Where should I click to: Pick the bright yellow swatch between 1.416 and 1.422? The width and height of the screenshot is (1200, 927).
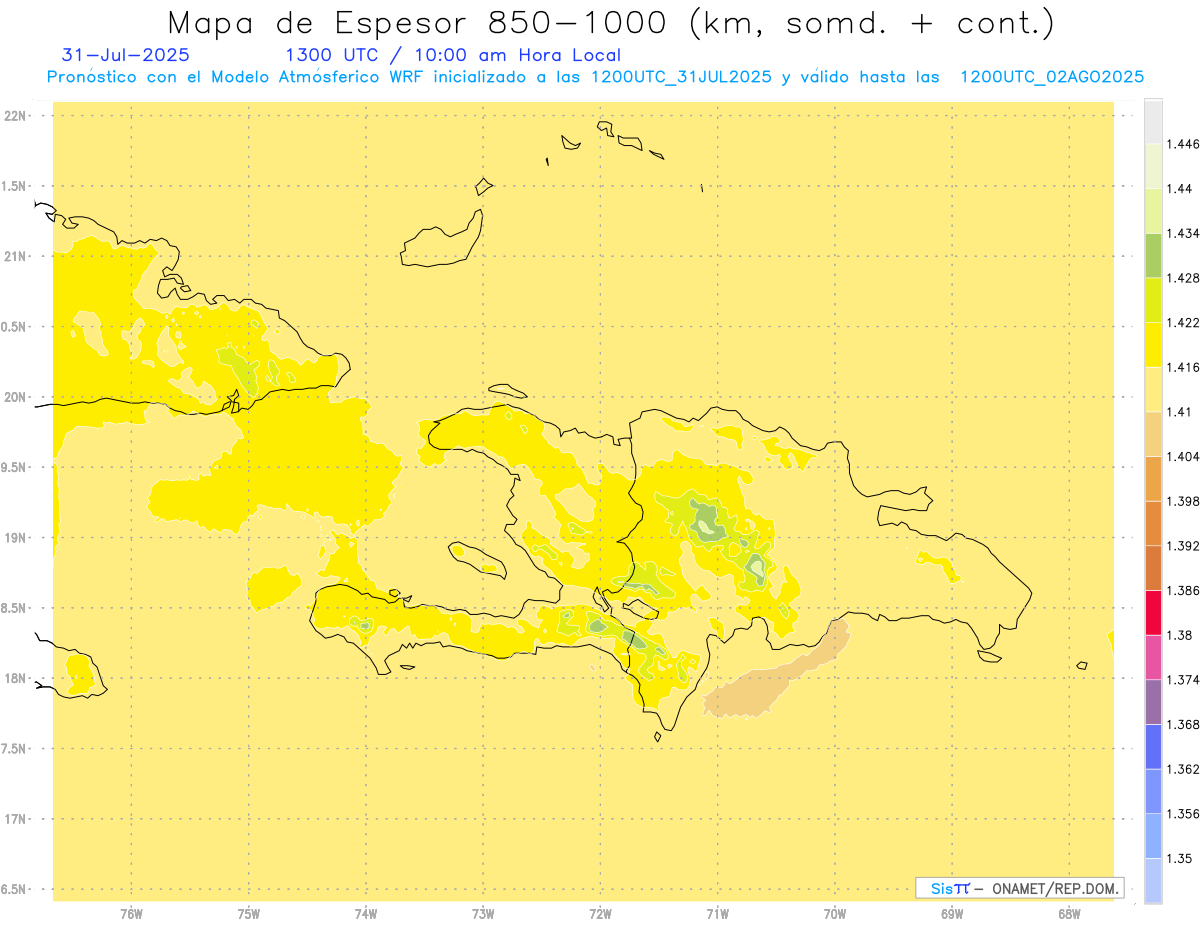coord(1153,344)
